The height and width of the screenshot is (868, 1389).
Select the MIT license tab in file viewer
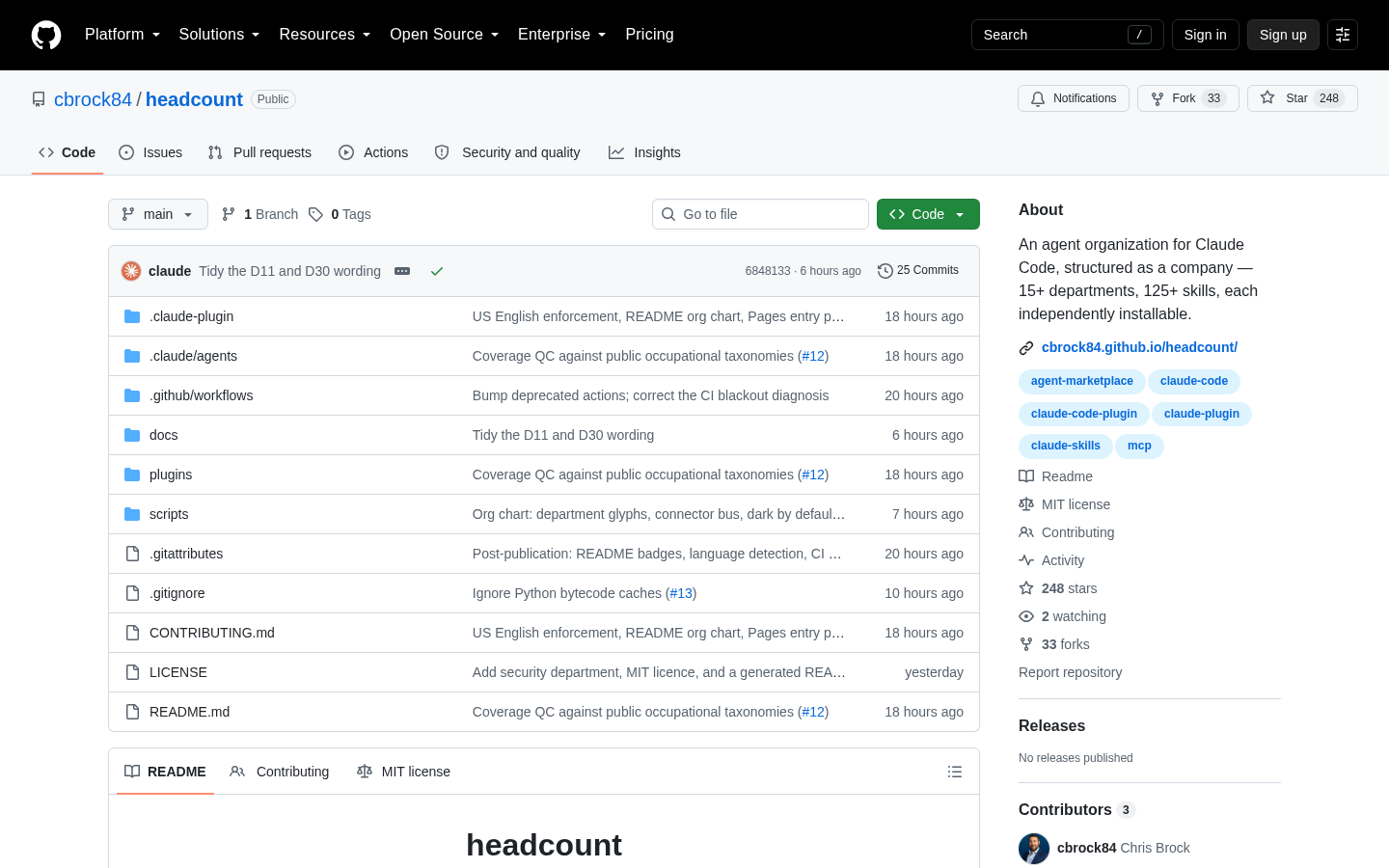403,772
